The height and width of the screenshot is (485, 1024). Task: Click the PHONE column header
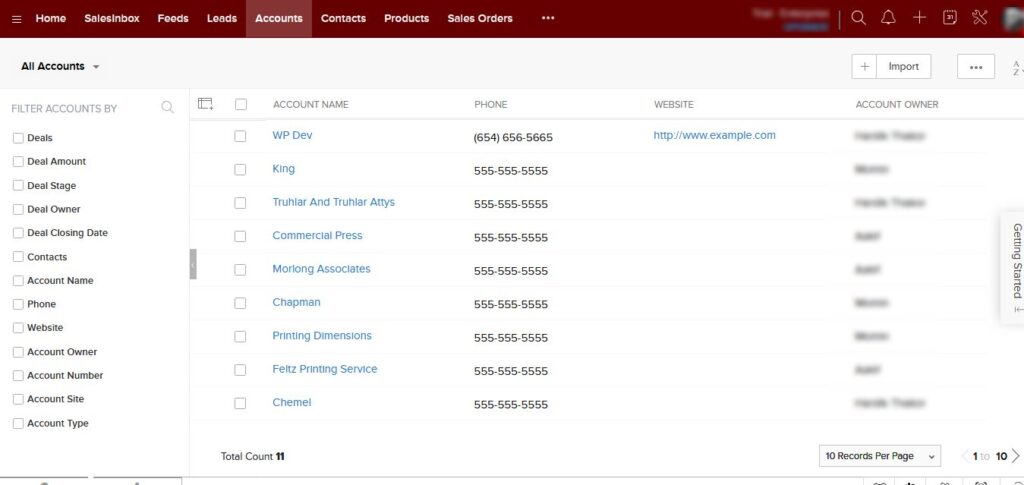point(490,104)
